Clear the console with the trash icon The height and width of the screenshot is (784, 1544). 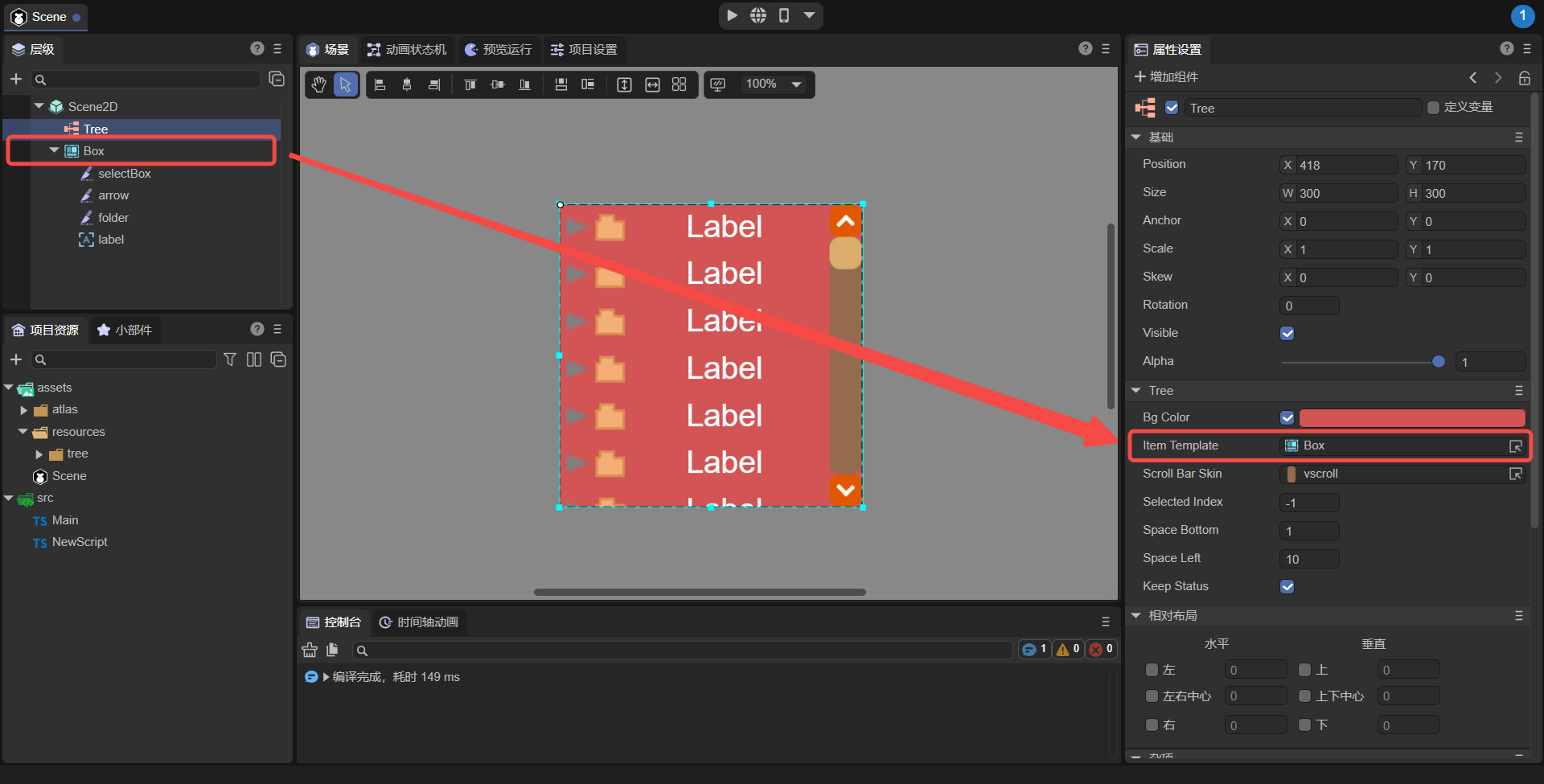pyautogui.click(x=310, y=650)
